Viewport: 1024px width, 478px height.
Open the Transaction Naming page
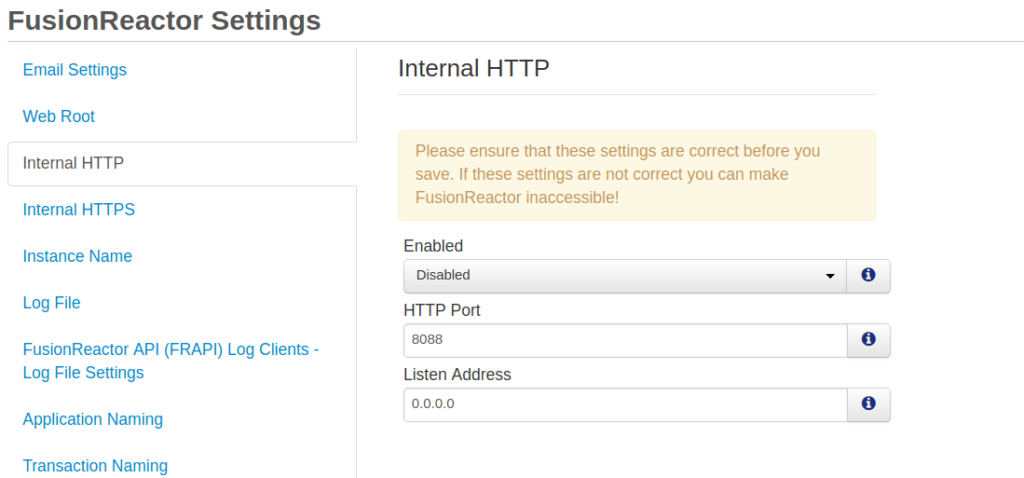point(95,466)
